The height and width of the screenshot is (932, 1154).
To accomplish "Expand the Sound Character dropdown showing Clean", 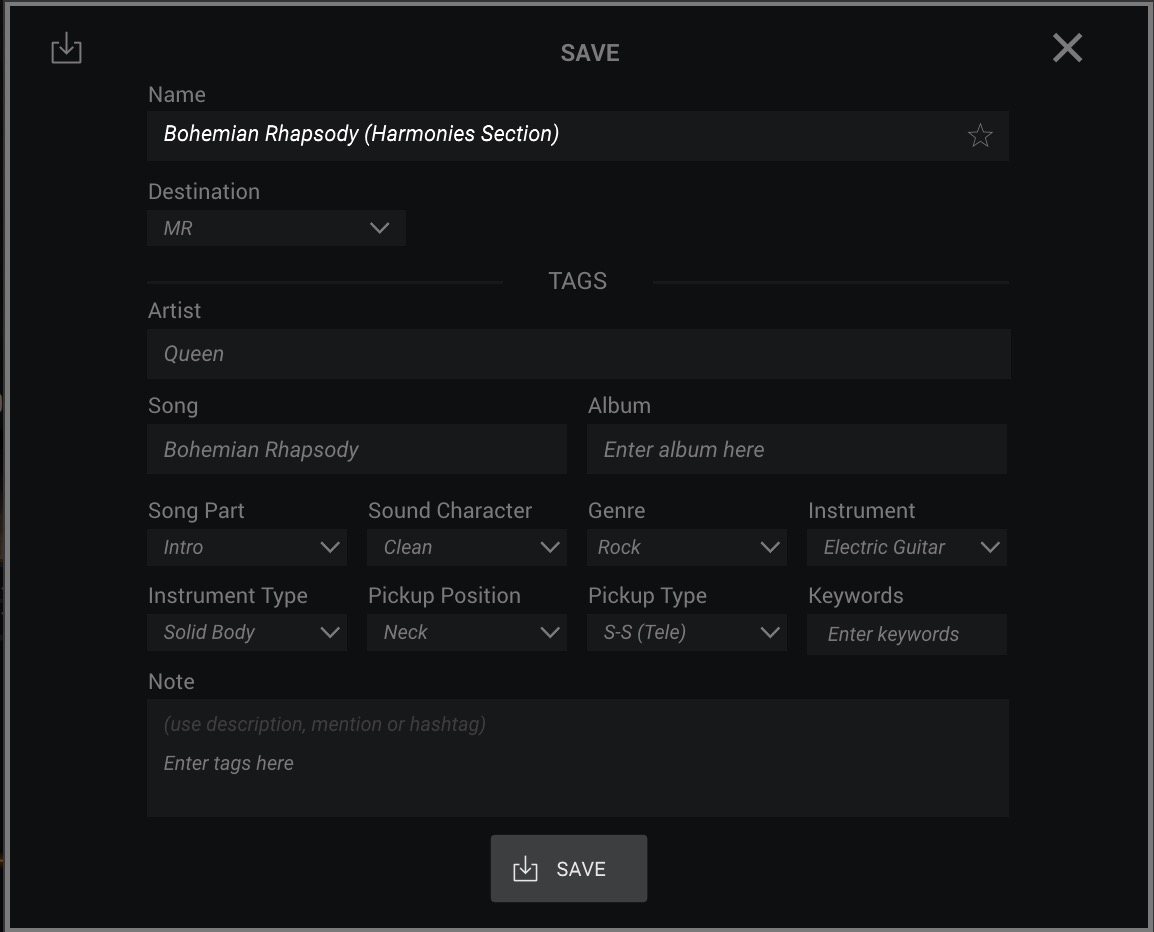I will [467, 547].
